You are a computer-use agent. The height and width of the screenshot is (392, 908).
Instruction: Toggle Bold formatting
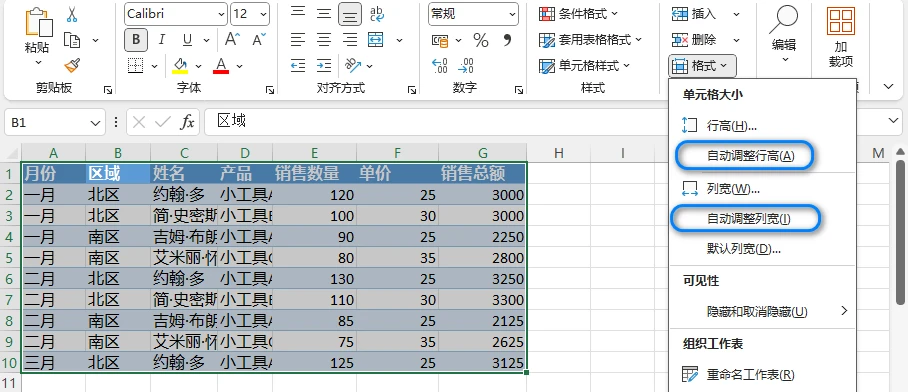136,39
